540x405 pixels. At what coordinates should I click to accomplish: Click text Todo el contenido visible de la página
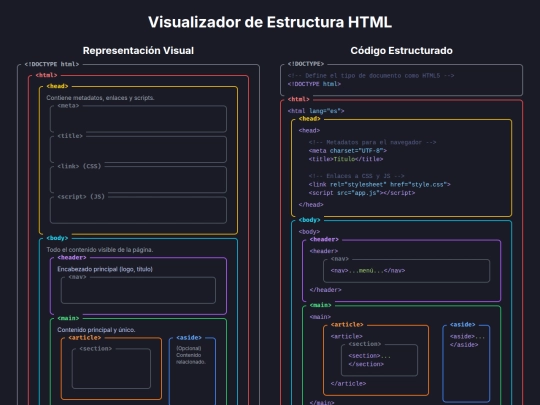pos(100,250)
